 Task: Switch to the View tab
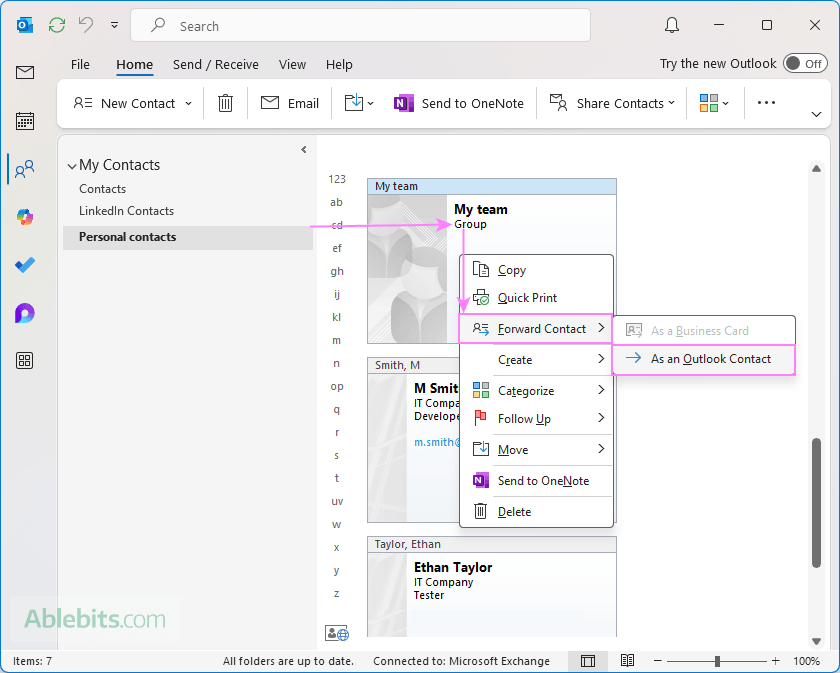click(x=292, y=64)
